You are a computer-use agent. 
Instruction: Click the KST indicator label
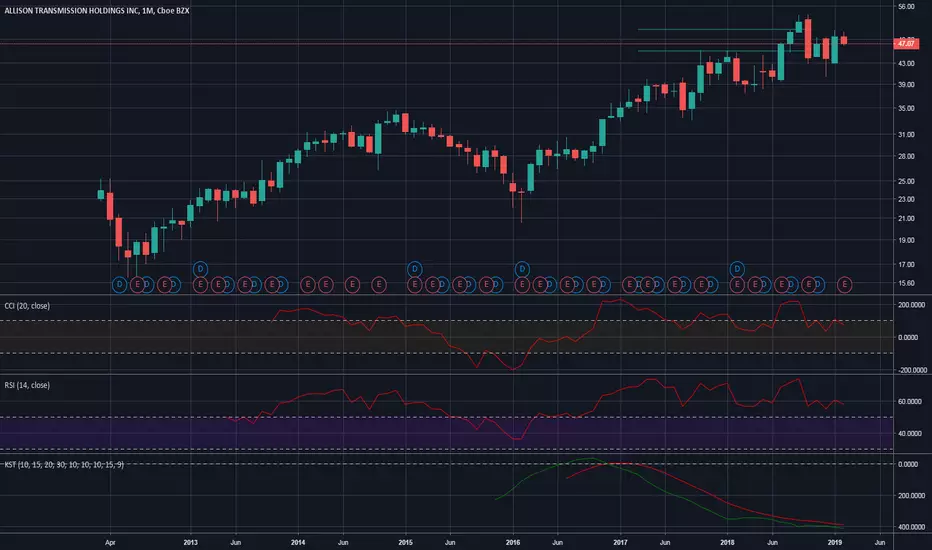64,464
